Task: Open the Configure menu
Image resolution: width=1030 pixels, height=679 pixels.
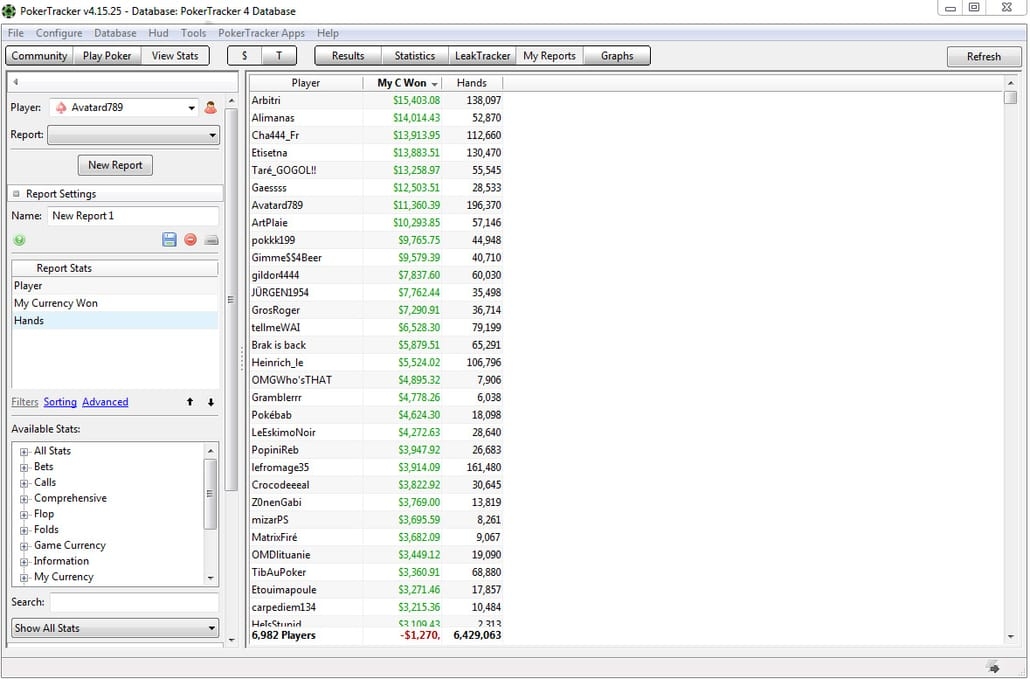Action: tap(59, 33)
